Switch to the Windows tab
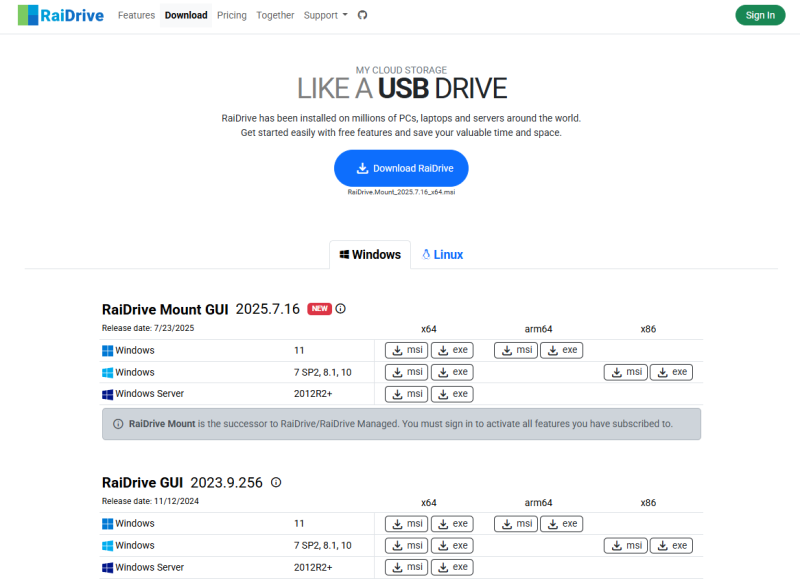 370,255
